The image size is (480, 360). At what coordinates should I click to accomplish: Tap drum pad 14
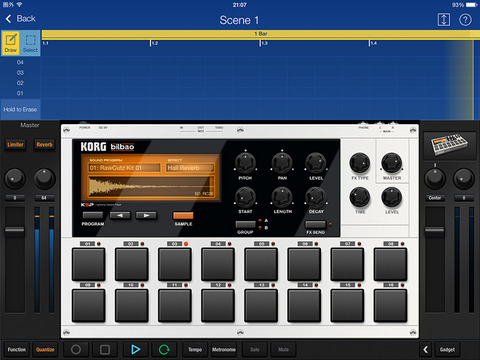pyautogui.click(x=304, y=306)
